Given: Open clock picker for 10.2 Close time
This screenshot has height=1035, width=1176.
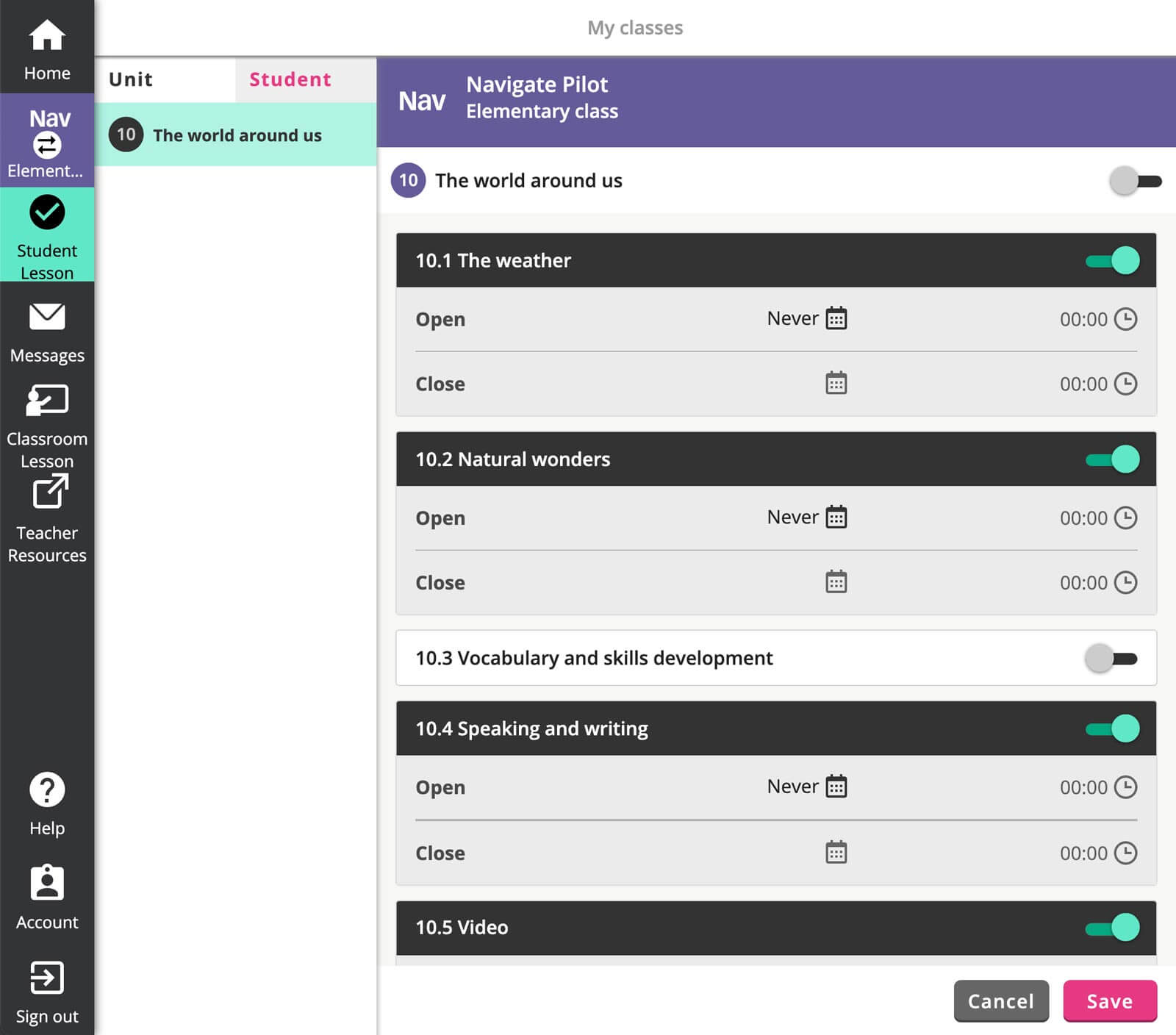Looking at the screenshot, I should pyautogui.click(x=1125, y=582).
